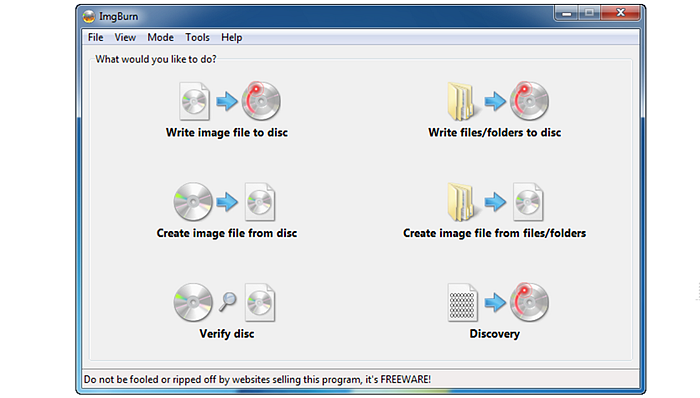Open the Mode menu

point(160,37)
